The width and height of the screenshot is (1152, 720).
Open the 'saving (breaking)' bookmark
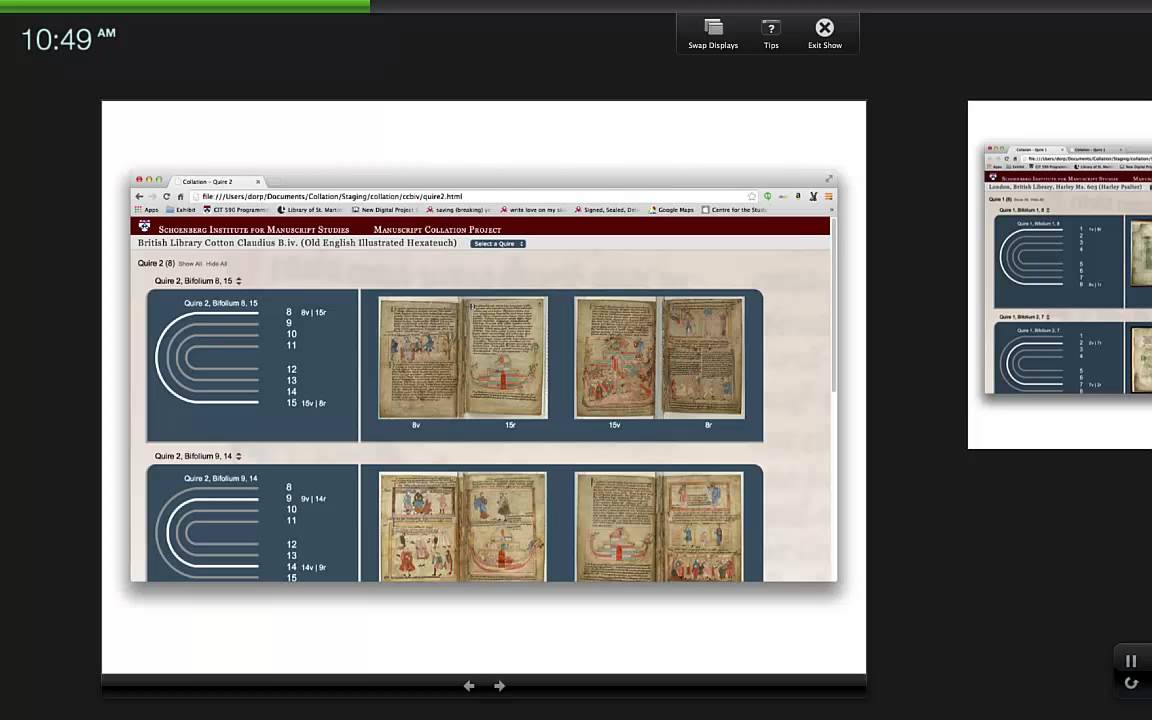458,210
